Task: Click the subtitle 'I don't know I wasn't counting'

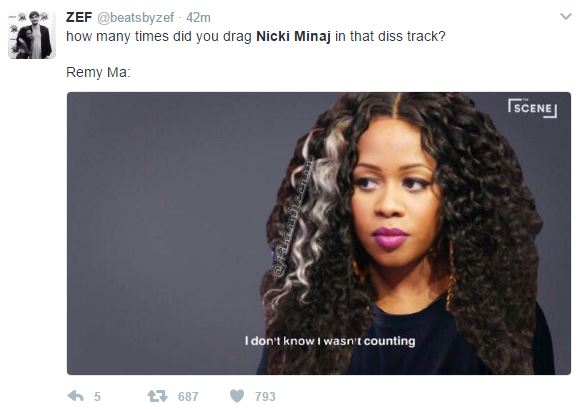Action: point(330,341)
